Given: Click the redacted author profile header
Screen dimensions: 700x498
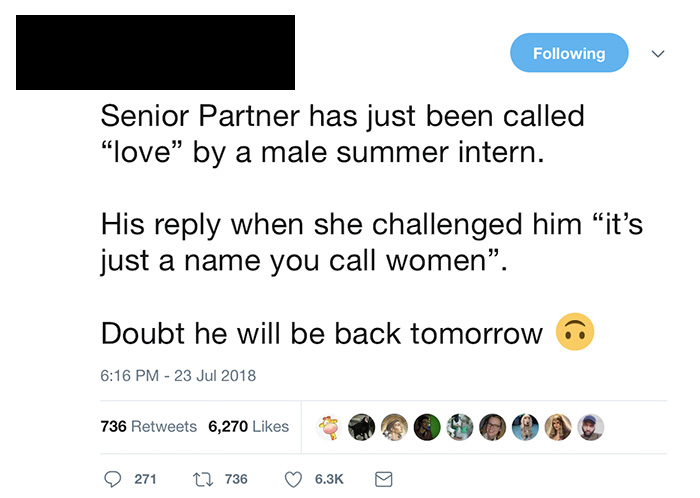Looking at the screenshot, I should click(155, 53).
